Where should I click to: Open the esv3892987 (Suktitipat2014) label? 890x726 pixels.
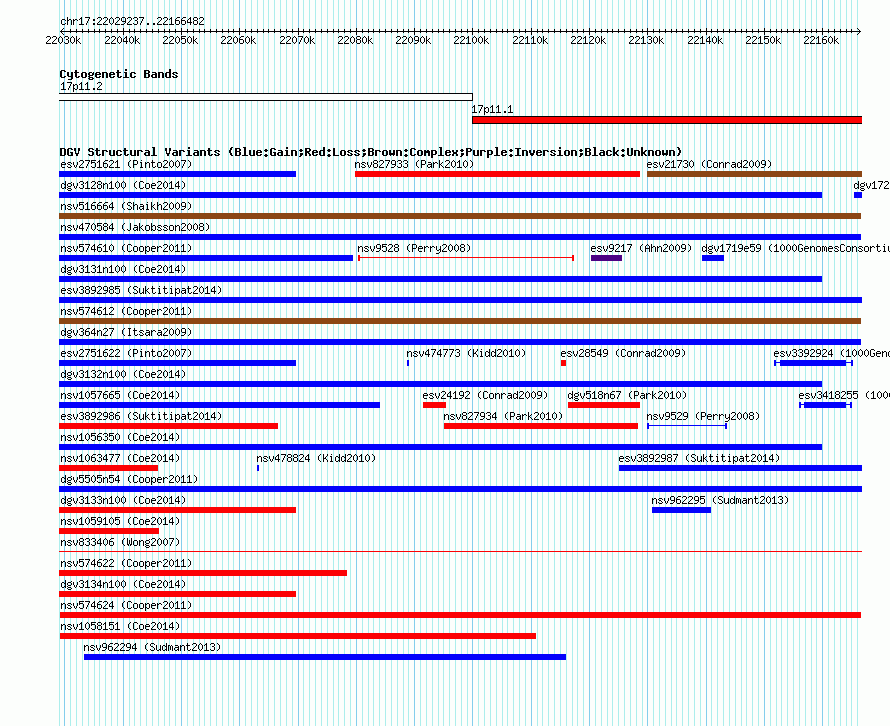(699, 458)
